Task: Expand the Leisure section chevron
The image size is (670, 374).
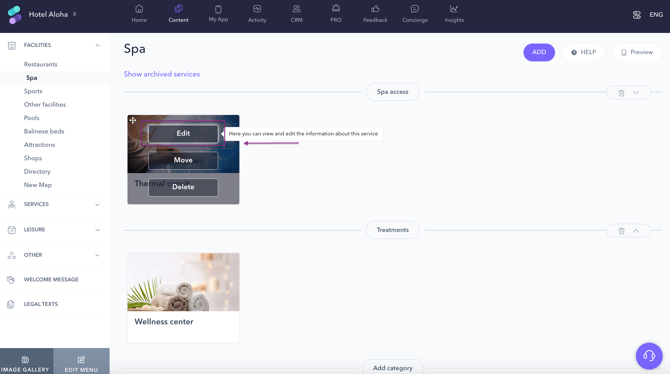Action: pyautogui.click(x=97, y=230)
